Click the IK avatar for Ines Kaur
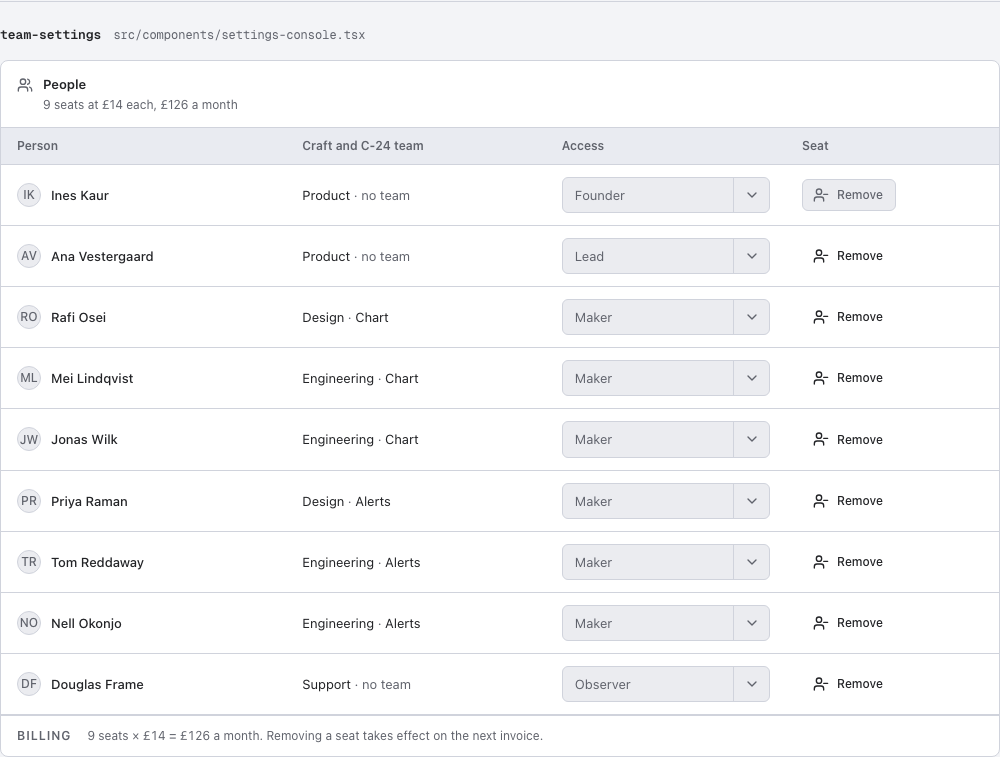Screen dimensions: 1000x757 (x=29, y=195)
